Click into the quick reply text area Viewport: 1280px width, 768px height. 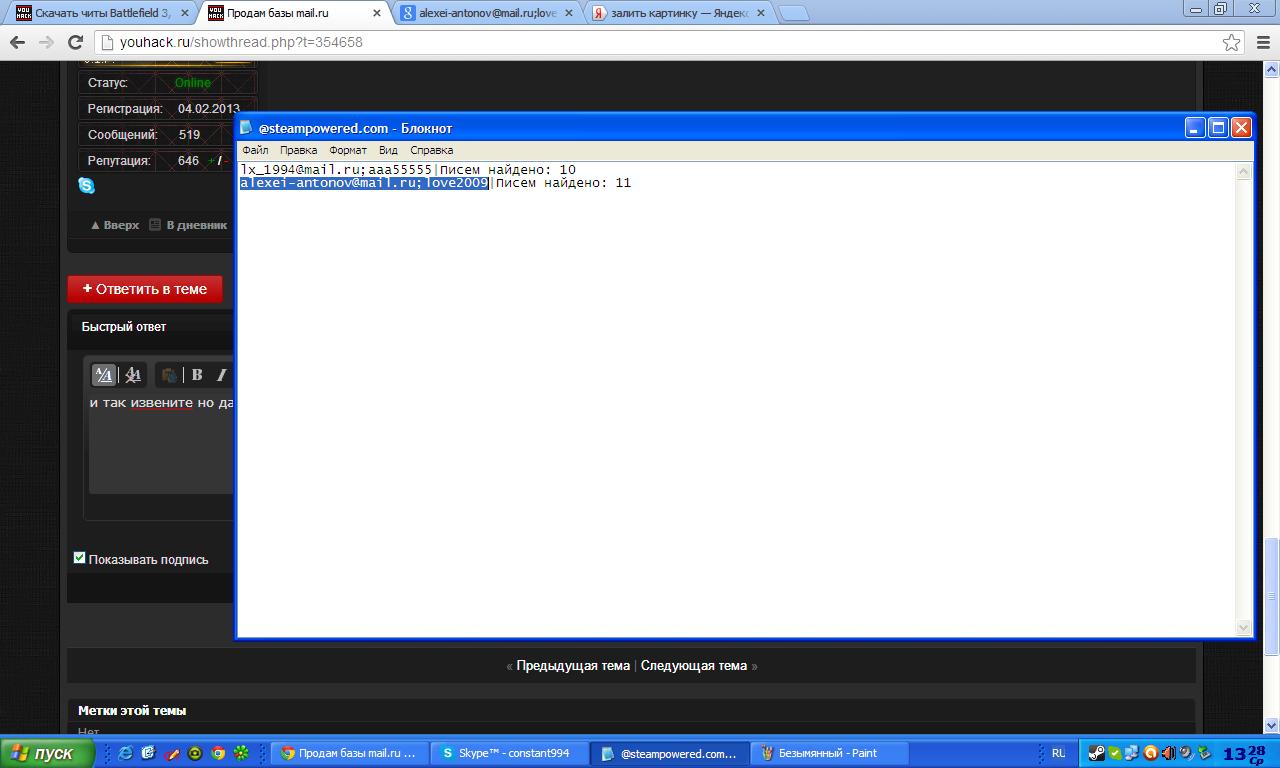(162, 443)
